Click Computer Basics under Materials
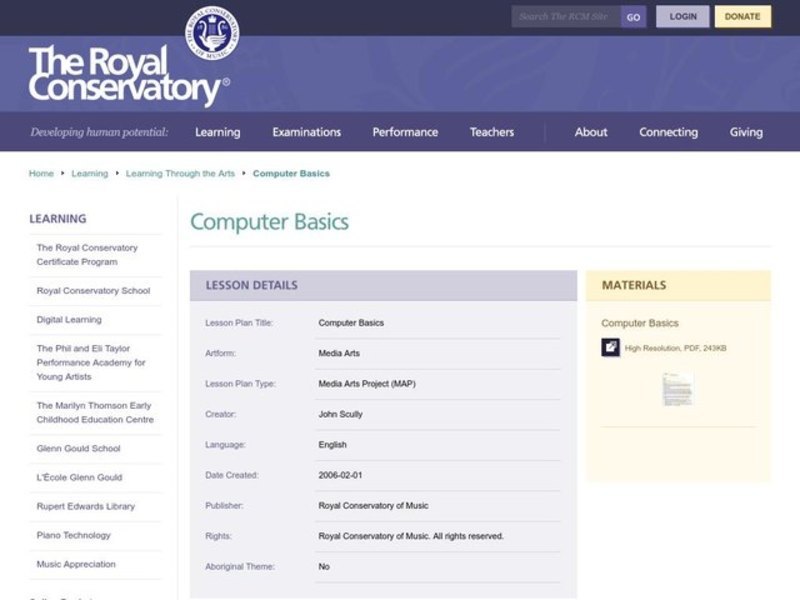 [638, 323]
